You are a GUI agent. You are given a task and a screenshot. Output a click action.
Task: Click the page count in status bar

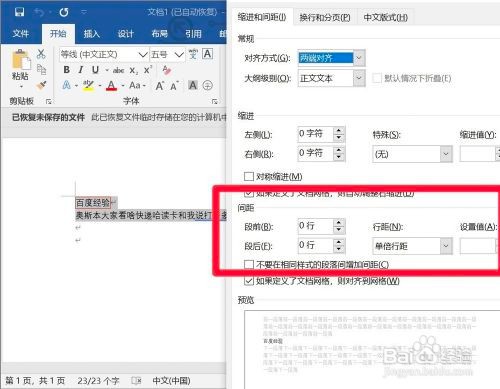[x=35, y=381]
